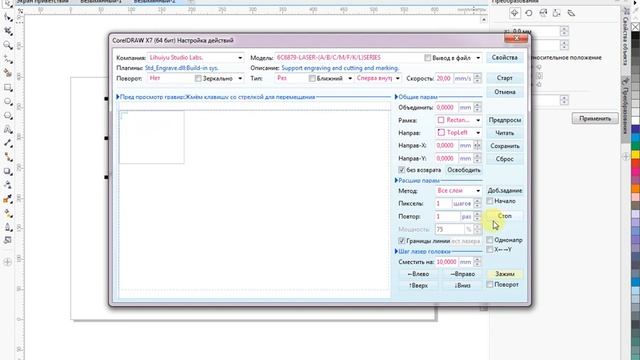
Task: Collapse the Расшир парам section triangle
Action: click(396, 180)
